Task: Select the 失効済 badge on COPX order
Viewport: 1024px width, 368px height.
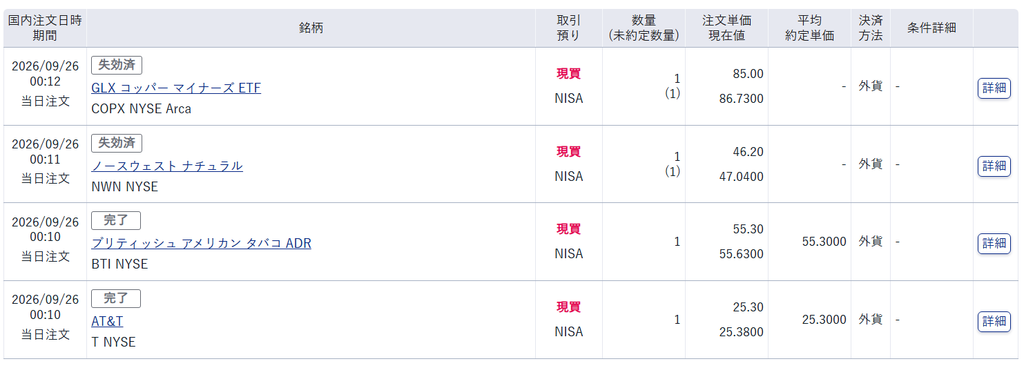Action: [x=117, y=65]
